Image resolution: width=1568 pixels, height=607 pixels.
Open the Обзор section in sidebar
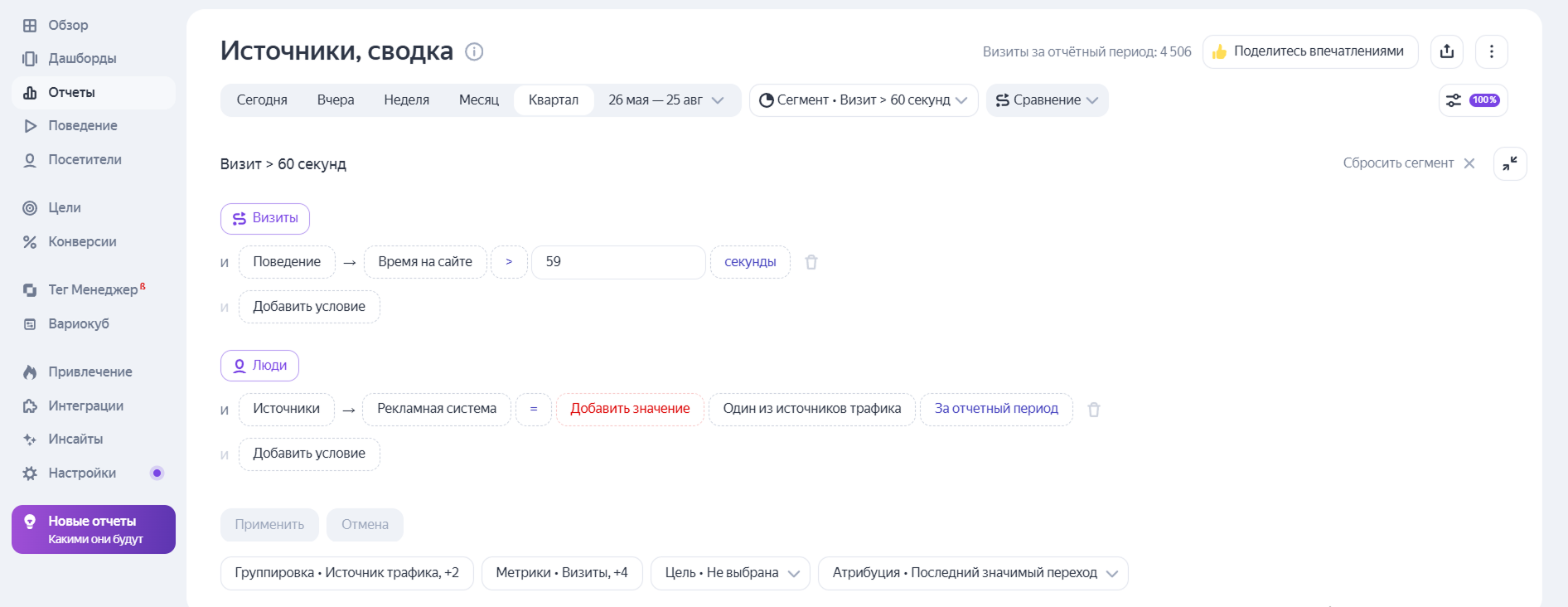(67, 25)
